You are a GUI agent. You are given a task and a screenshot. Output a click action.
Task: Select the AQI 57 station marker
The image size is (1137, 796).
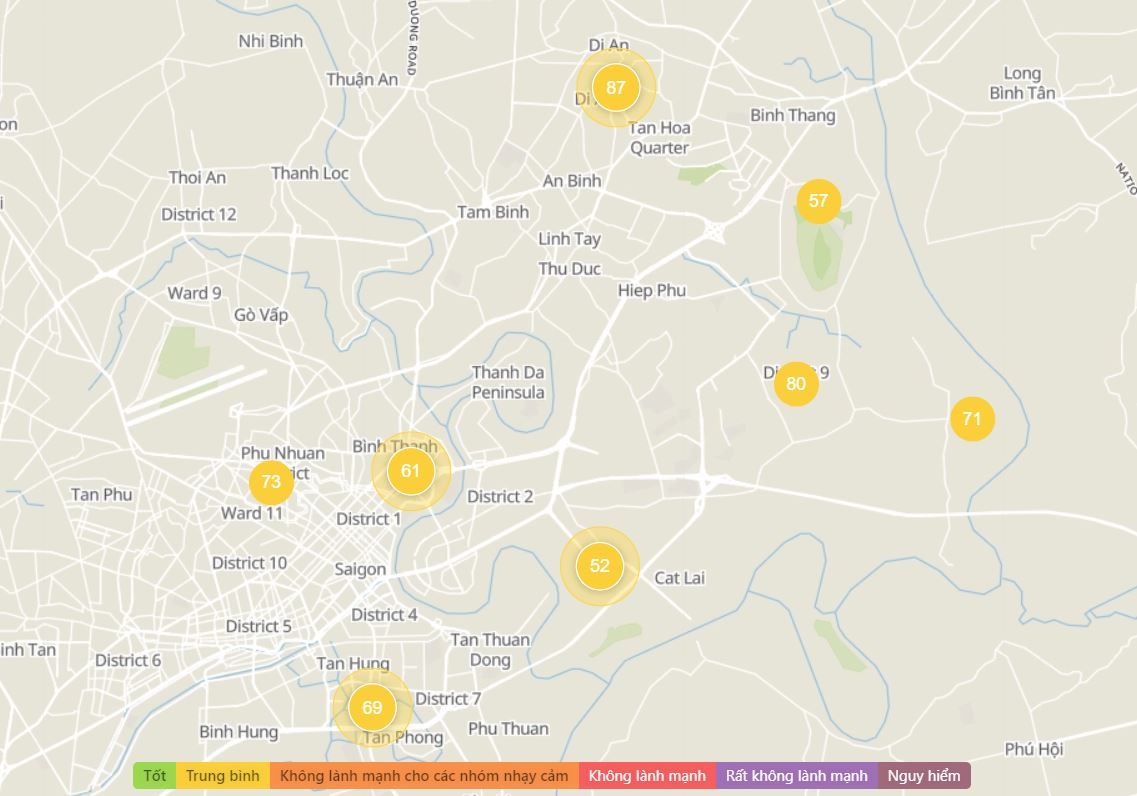(818, 201)
